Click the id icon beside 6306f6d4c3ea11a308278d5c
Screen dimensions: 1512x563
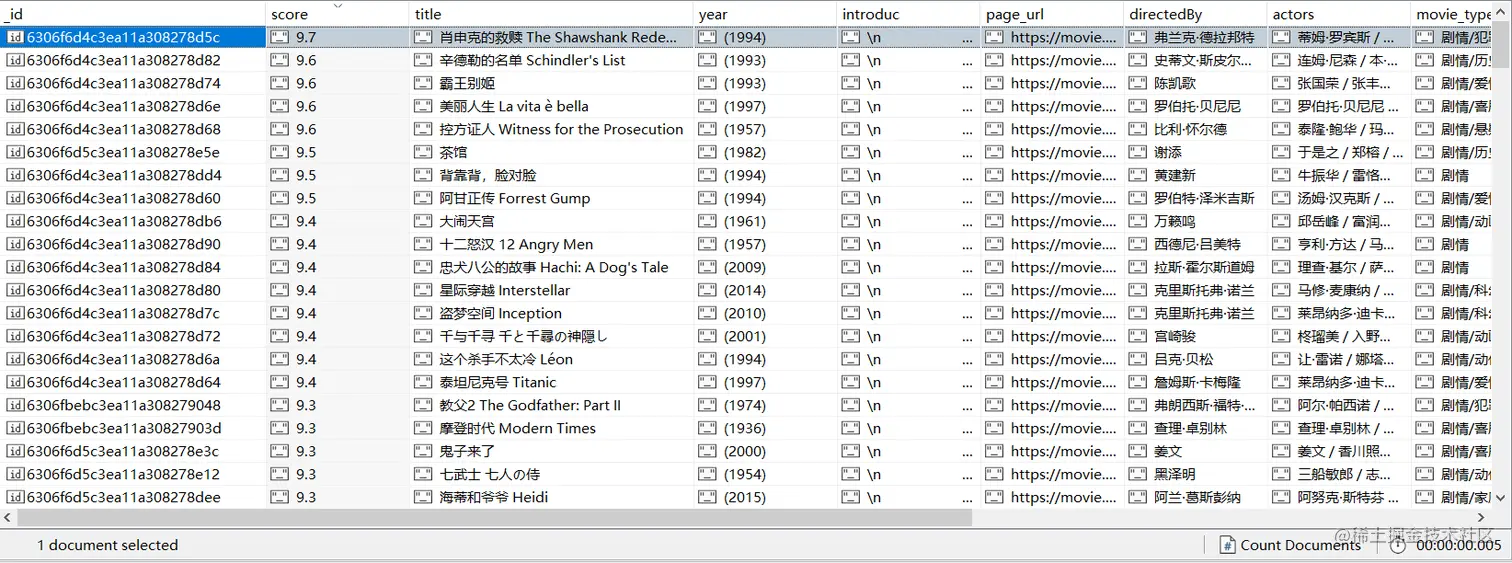[x=15, y=37]
